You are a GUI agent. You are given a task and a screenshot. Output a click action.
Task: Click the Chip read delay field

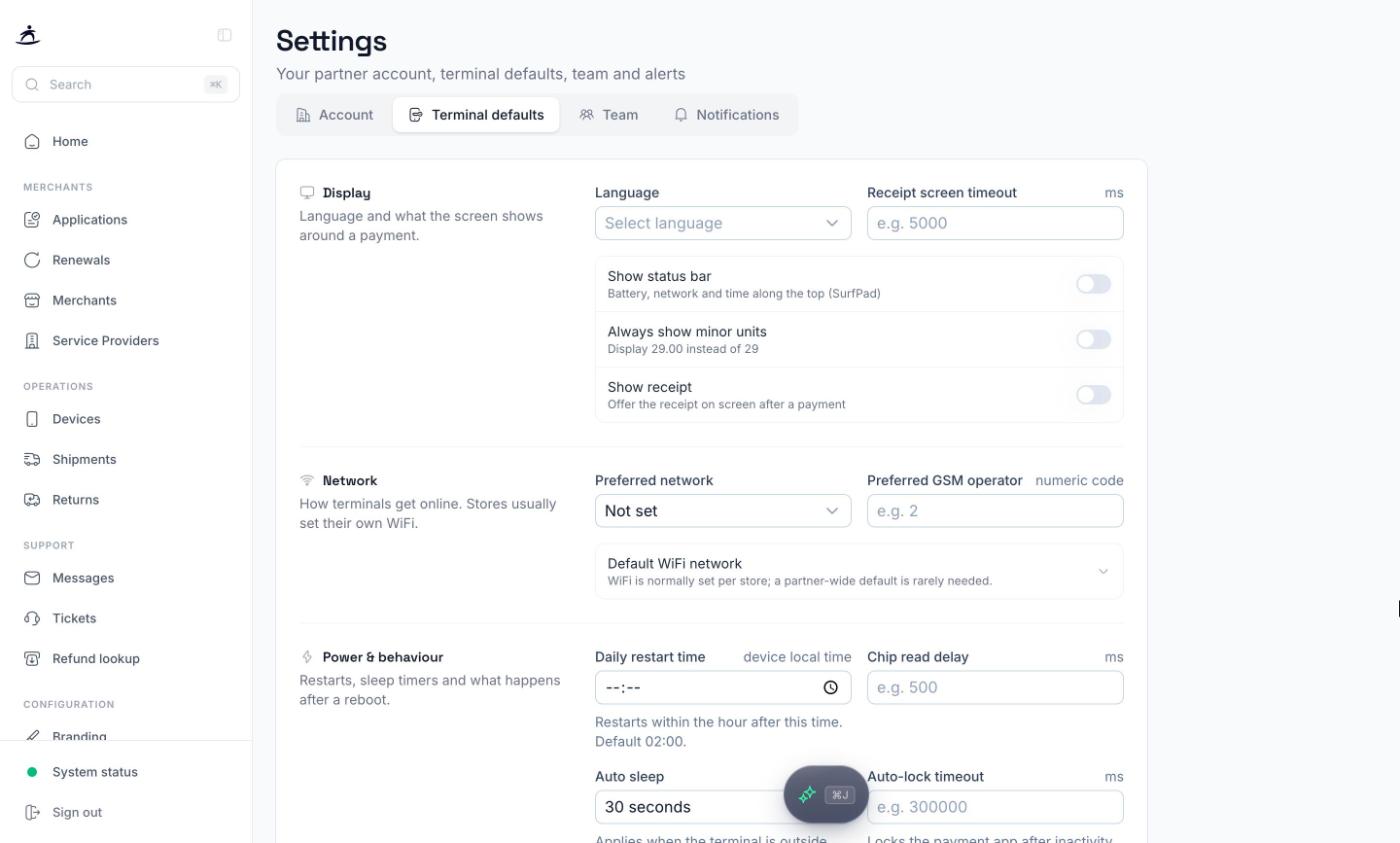point(995,688)
